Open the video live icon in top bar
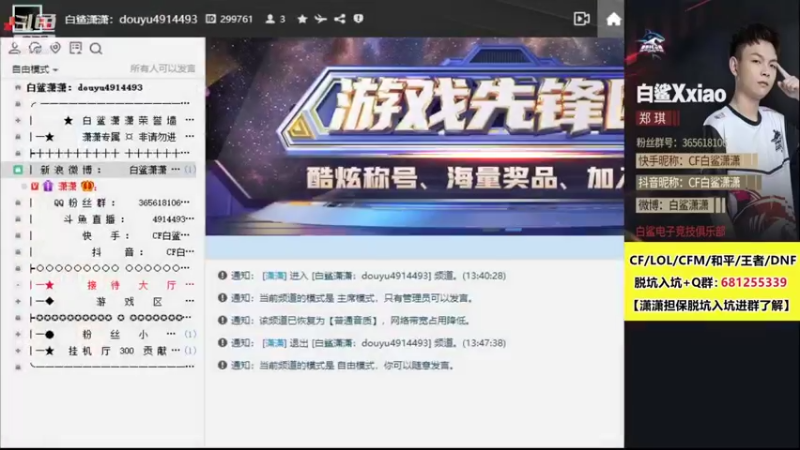The image size is (800, 450). pyautogui.click(x=582, y=19)
